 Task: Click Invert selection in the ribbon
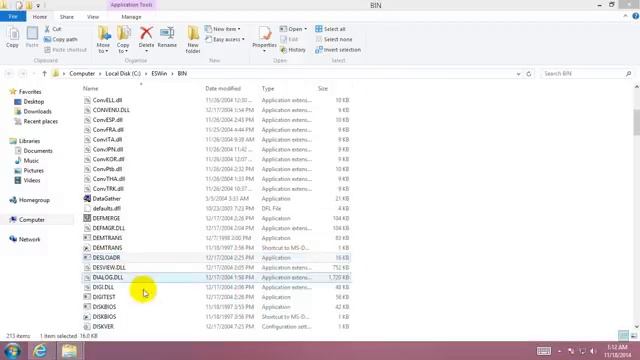click(x=338, y=50)
